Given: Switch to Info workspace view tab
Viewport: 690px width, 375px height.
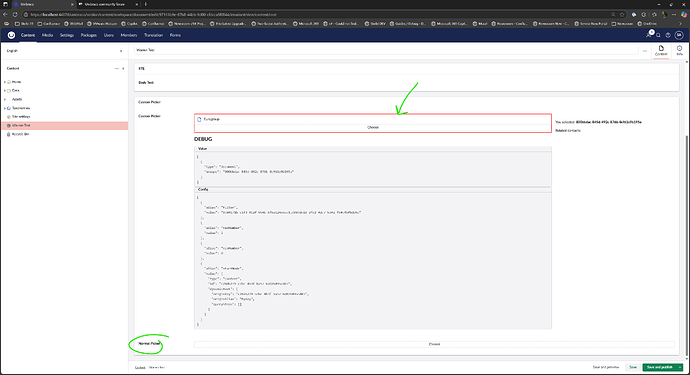Looking at the screenshot, I should point(679,51).
